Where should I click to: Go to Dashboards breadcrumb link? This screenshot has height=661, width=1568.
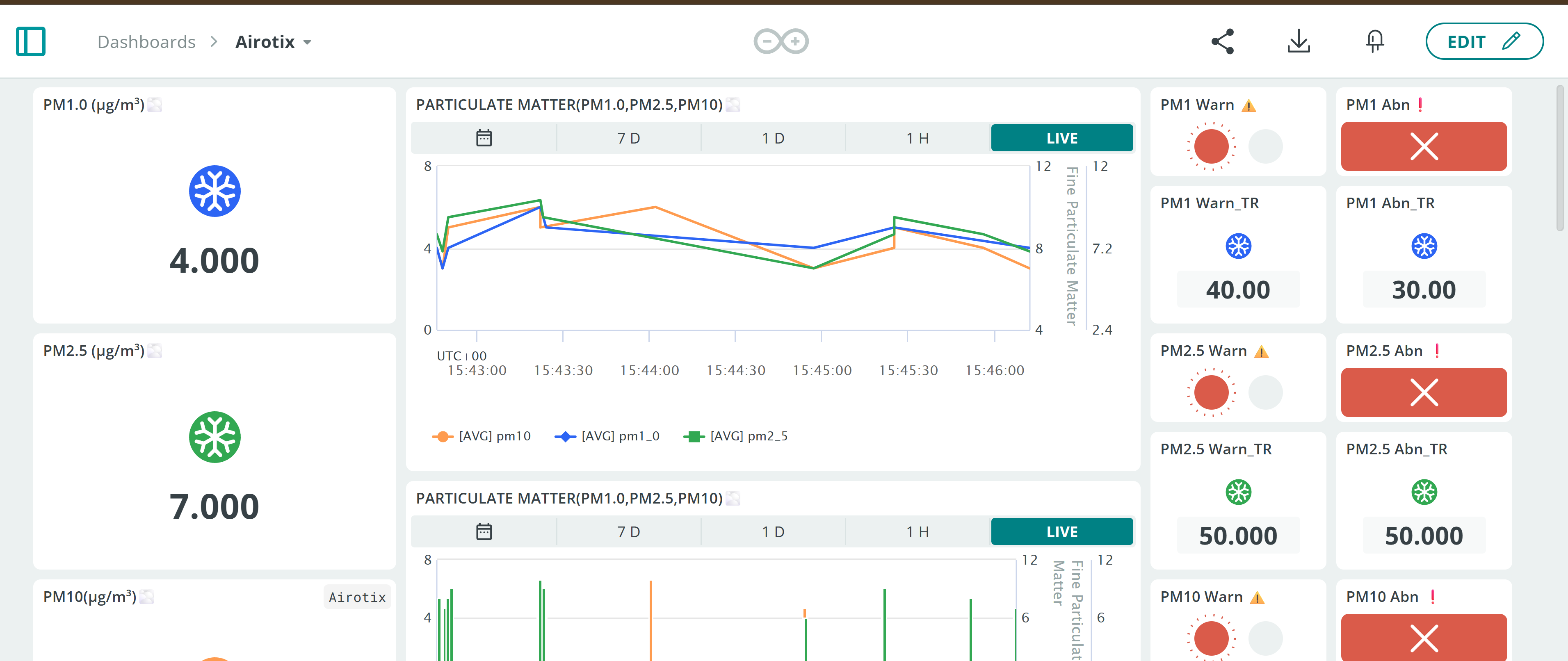pyautogui.click(x=146, y=42)
